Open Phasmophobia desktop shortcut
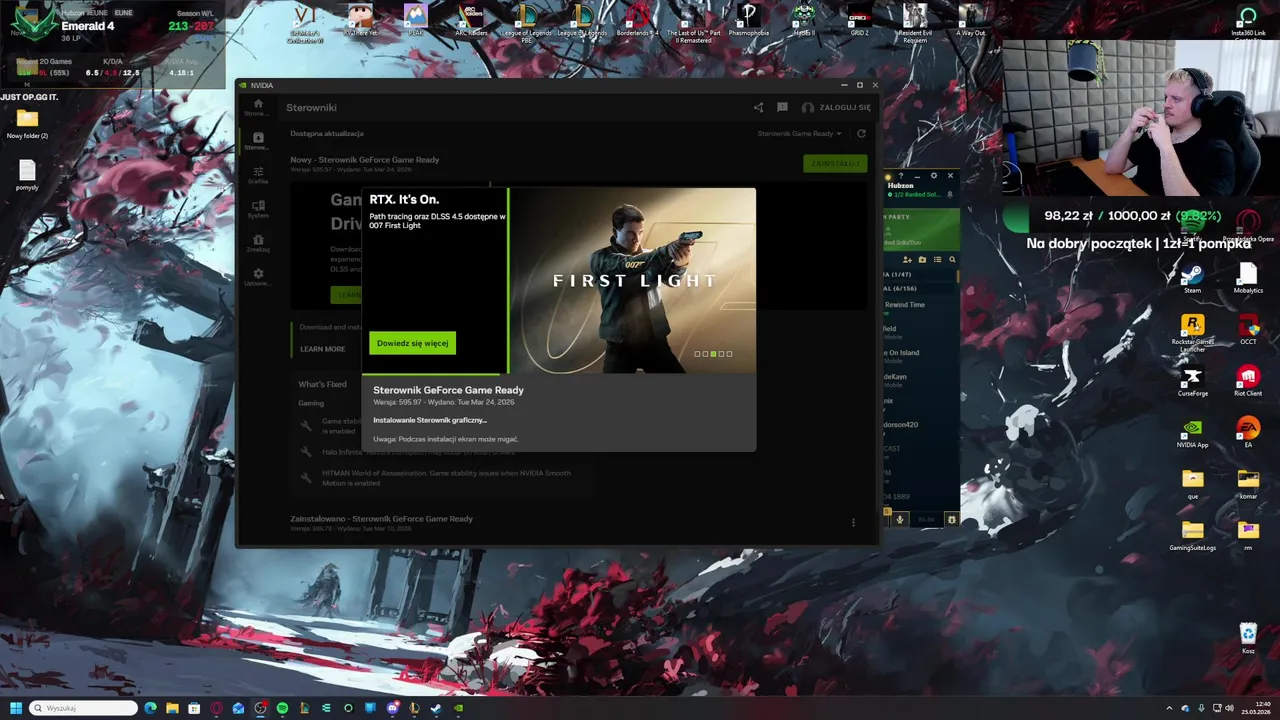 (x=748, y=20)
